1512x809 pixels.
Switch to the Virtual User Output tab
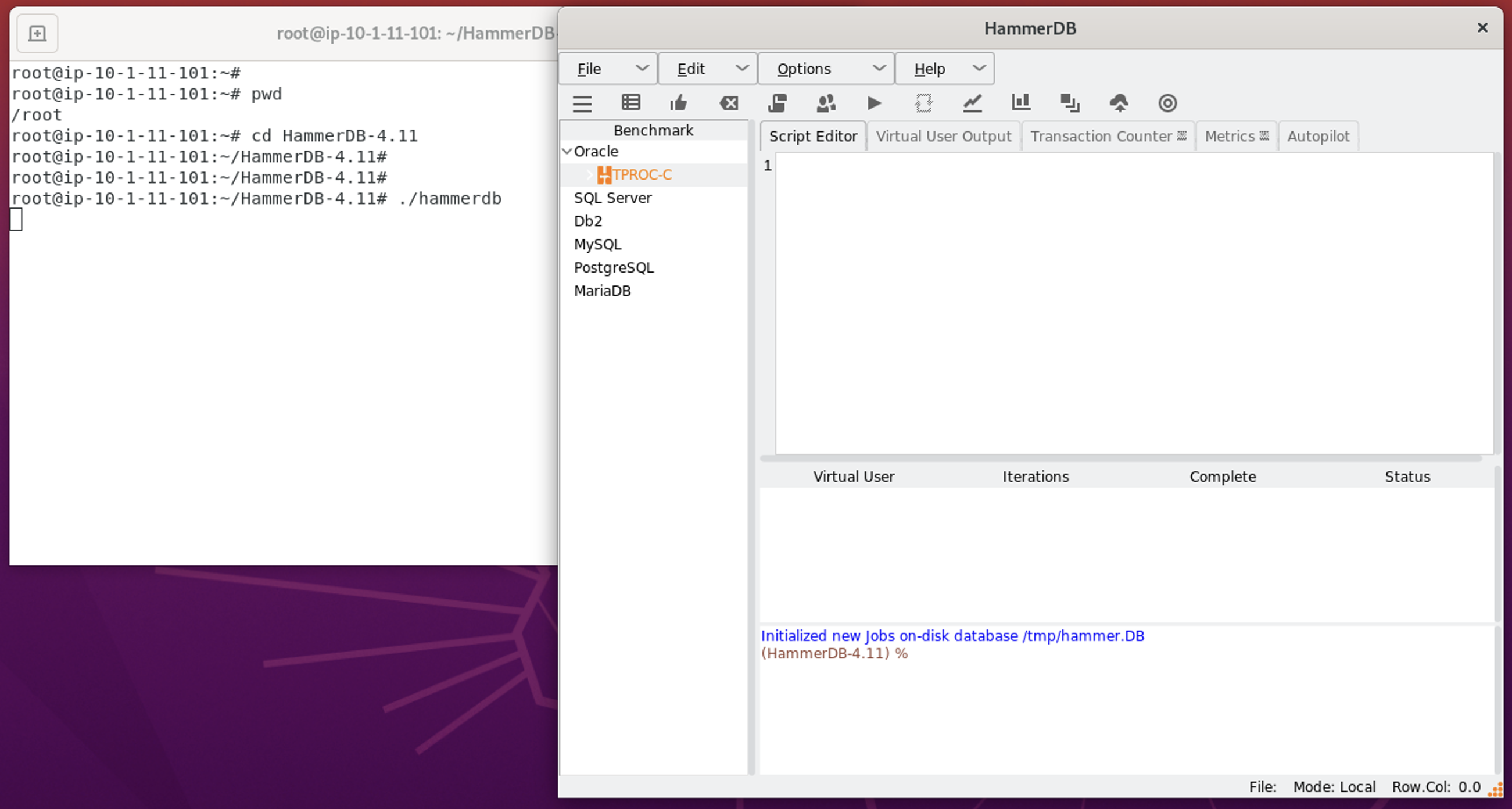coord(943,136)
